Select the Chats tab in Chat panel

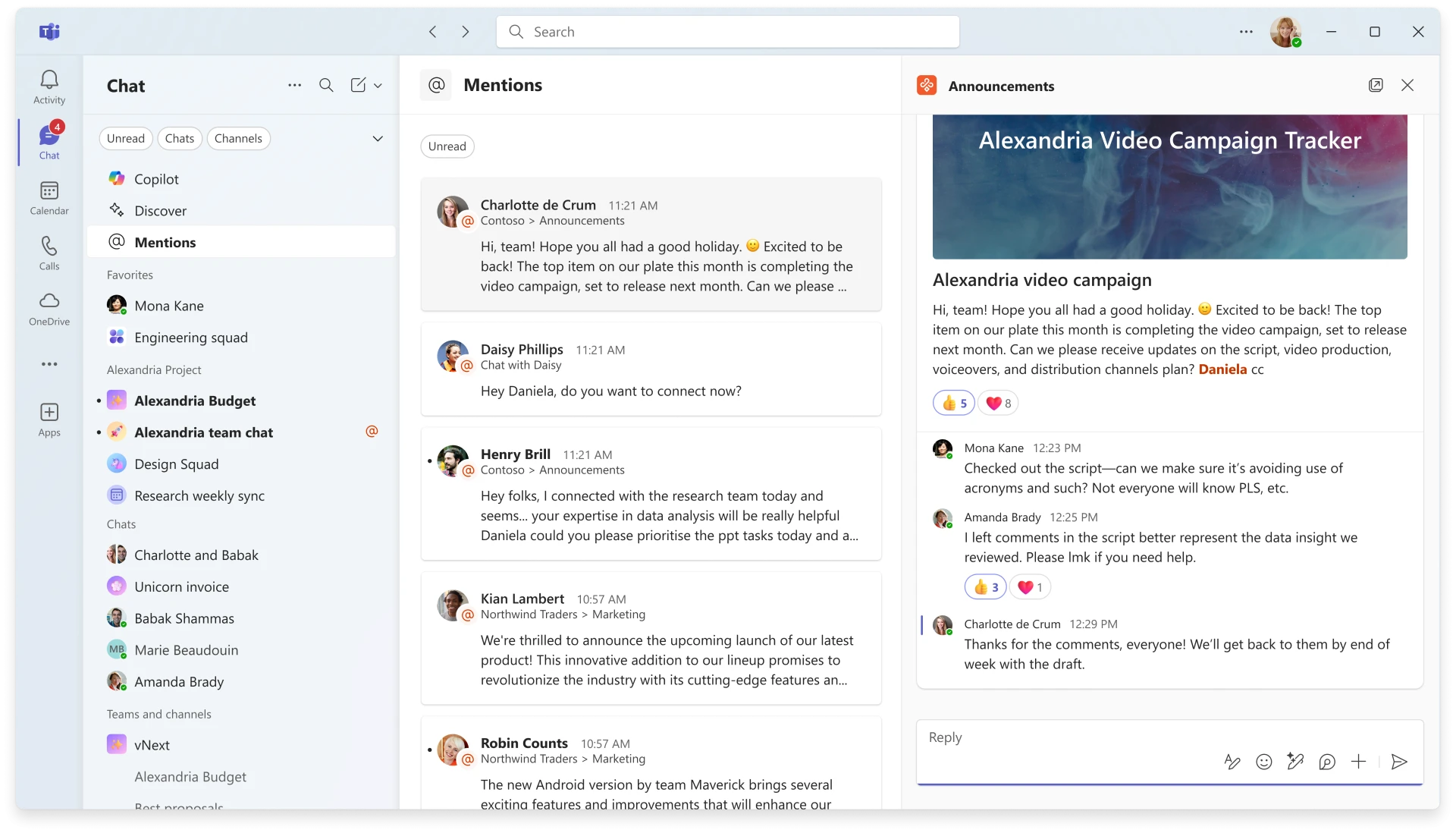[179, 138]
